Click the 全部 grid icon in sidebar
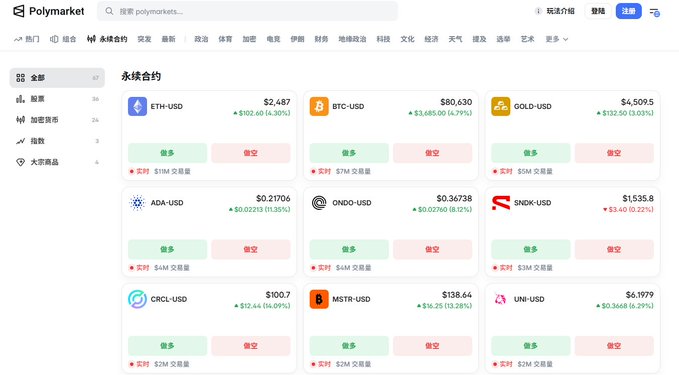 click(20, 78)
